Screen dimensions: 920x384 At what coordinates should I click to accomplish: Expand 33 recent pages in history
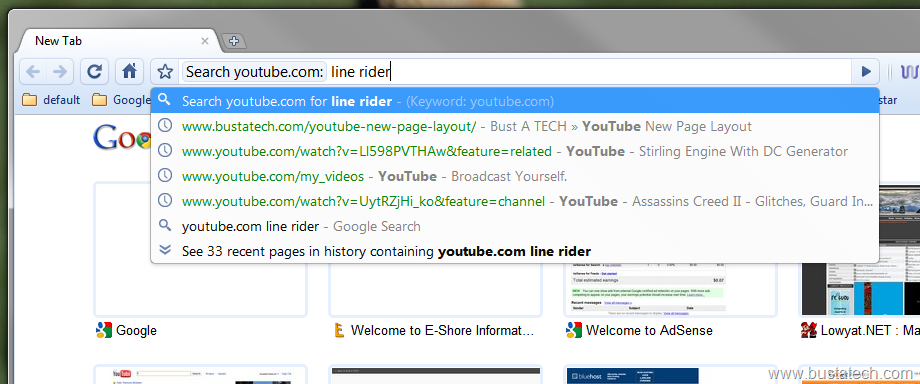[x=515, y=251]
